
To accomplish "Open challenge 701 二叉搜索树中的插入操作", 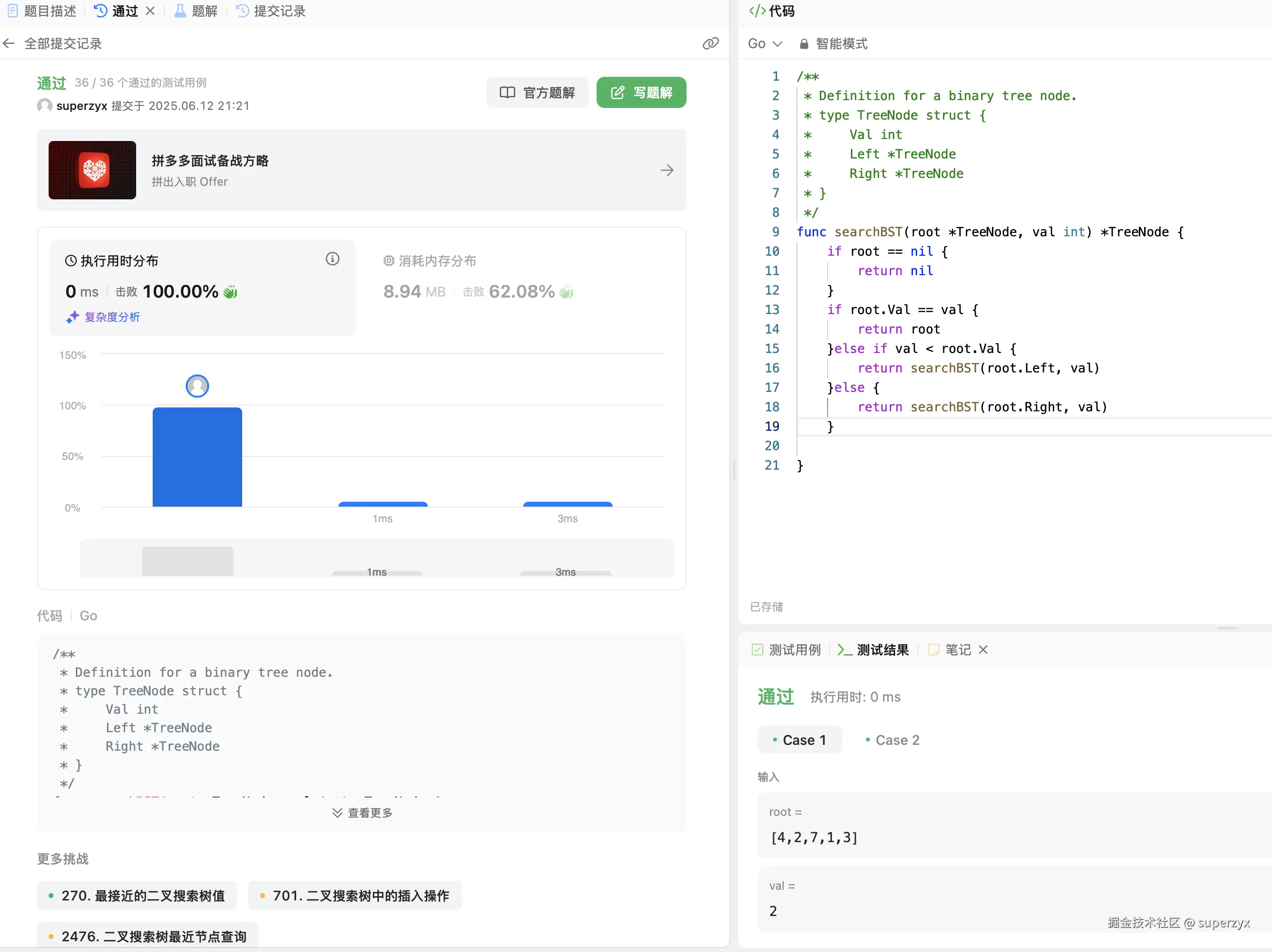I will 355,895.
